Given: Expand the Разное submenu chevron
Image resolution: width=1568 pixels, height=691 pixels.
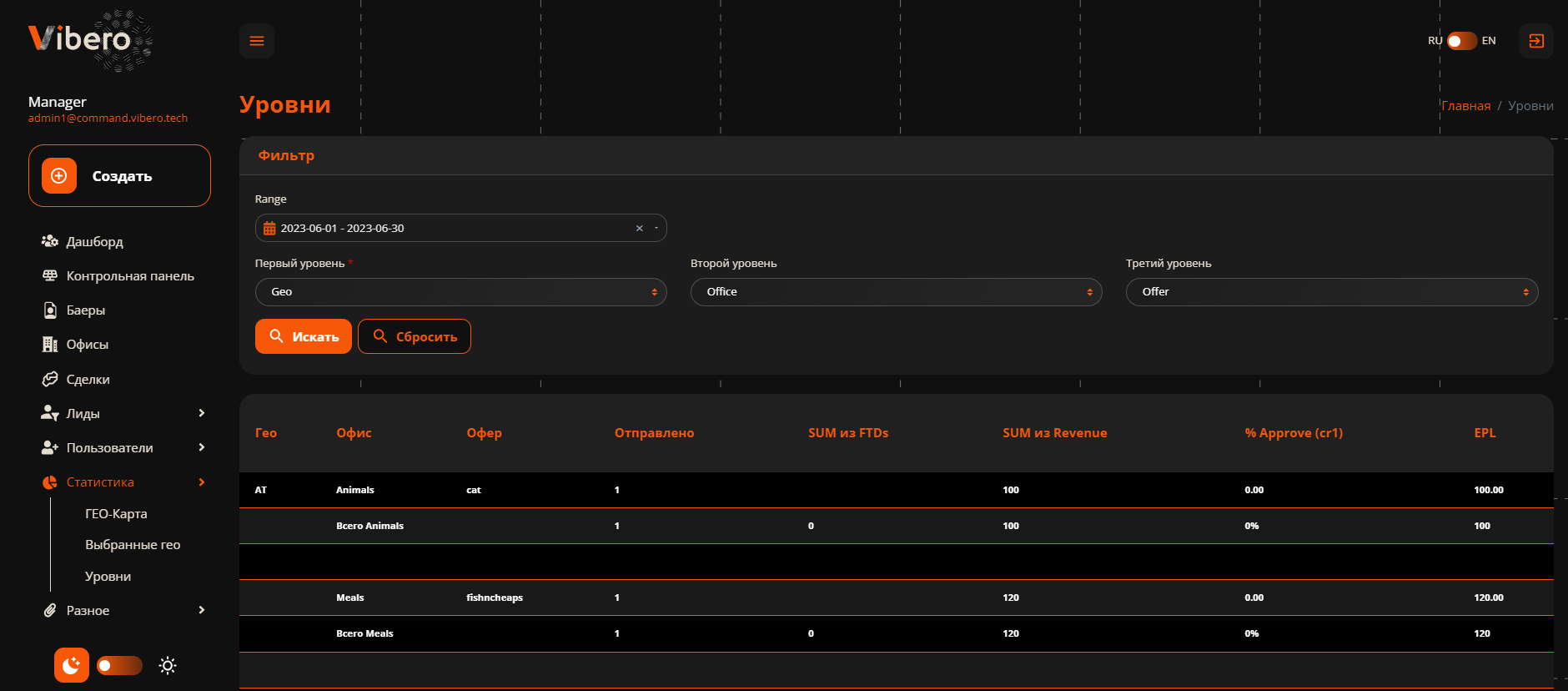Looking at the screenshot, I should (202, 610).
